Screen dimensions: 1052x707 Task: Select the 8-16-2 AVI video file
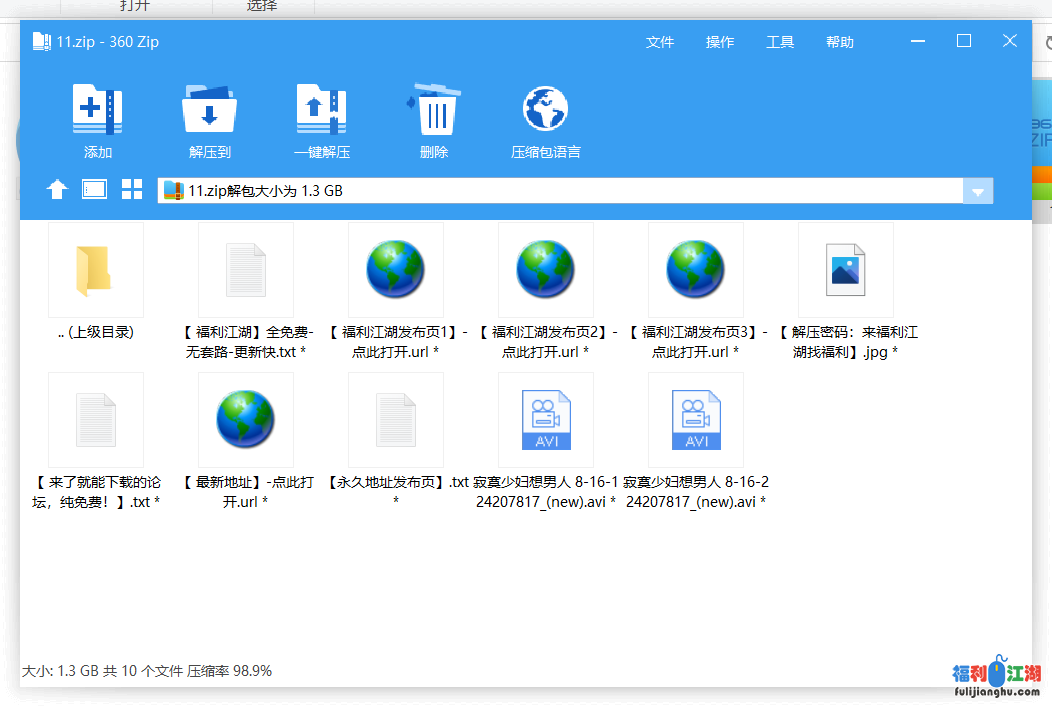coord(696,420)
